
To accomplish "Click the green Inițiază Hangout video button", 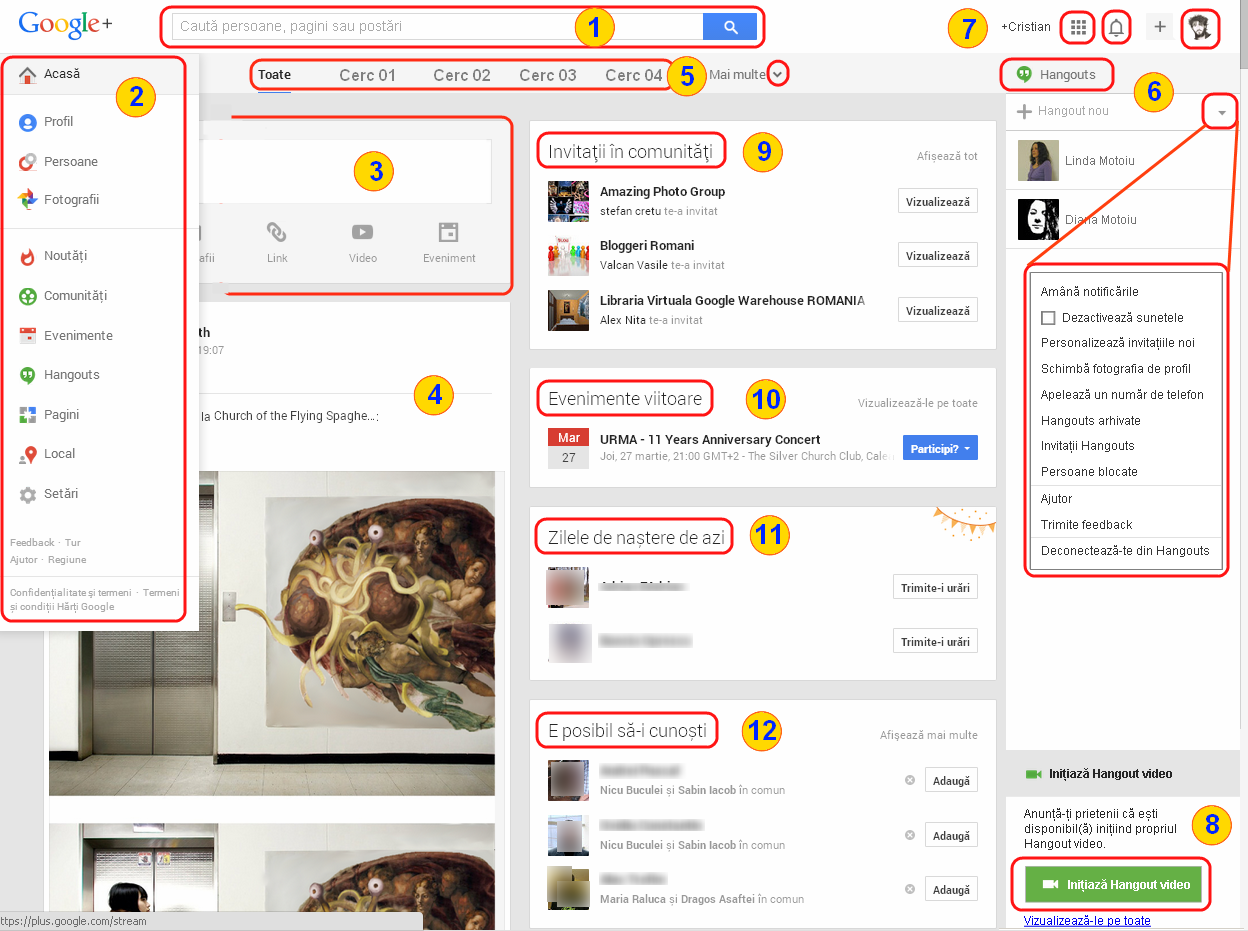I will click(1113, 885).
